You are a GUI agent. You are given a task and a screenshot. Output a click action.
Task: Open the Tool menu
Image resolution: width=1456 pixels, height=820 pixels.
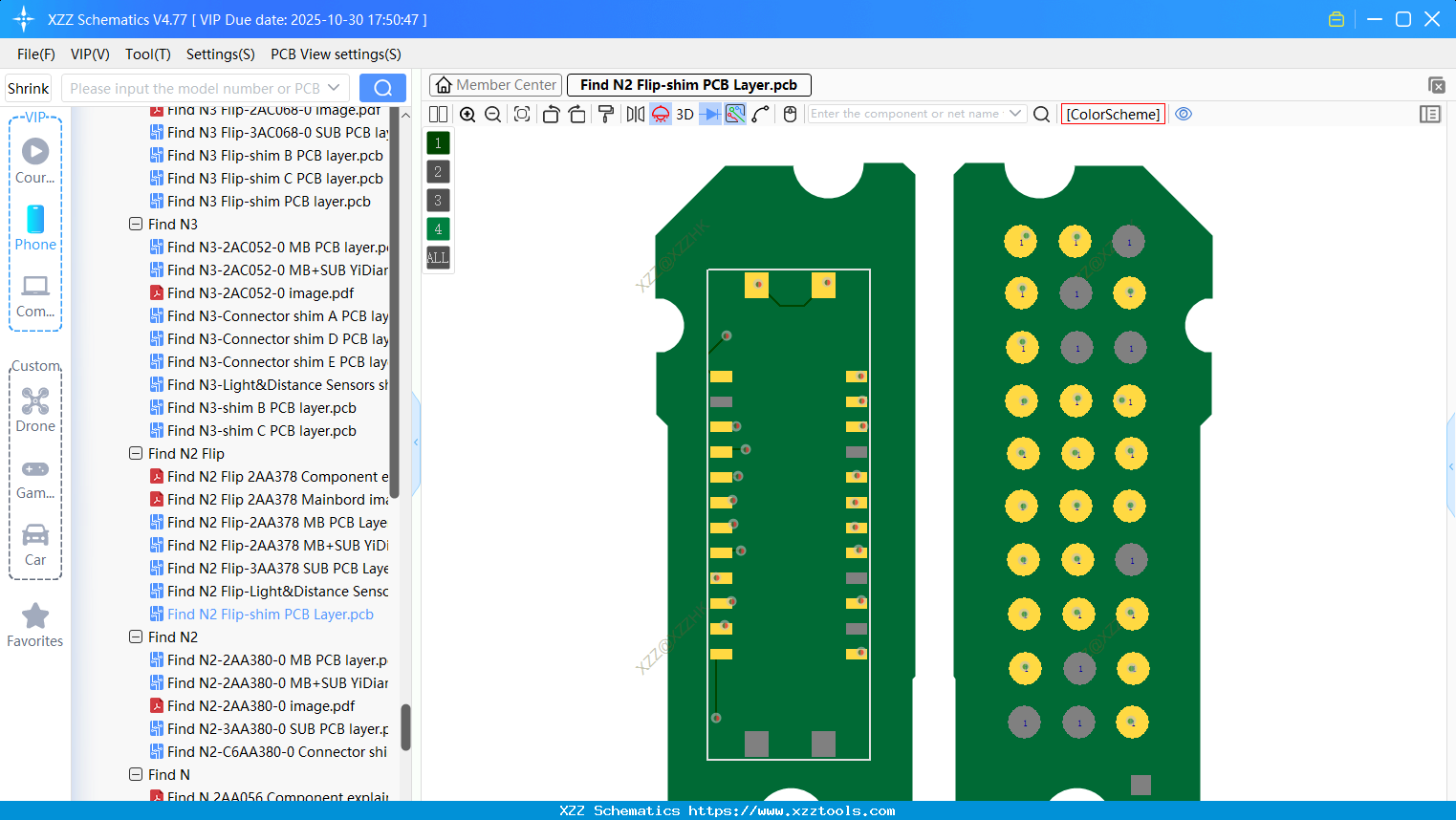(x=147, y=54)
